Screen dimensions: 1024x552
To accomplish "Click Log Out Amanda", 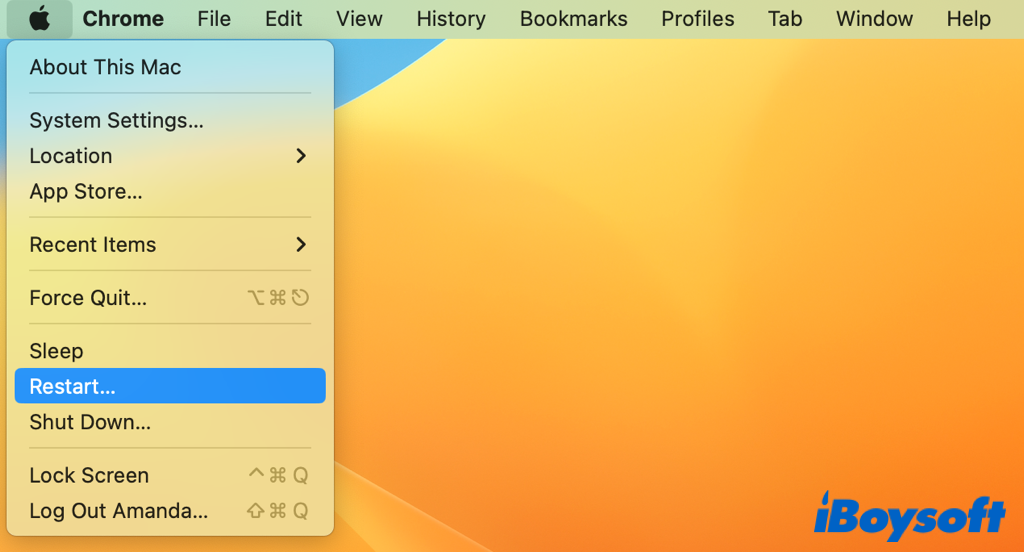I will click(x=118, y=511).
